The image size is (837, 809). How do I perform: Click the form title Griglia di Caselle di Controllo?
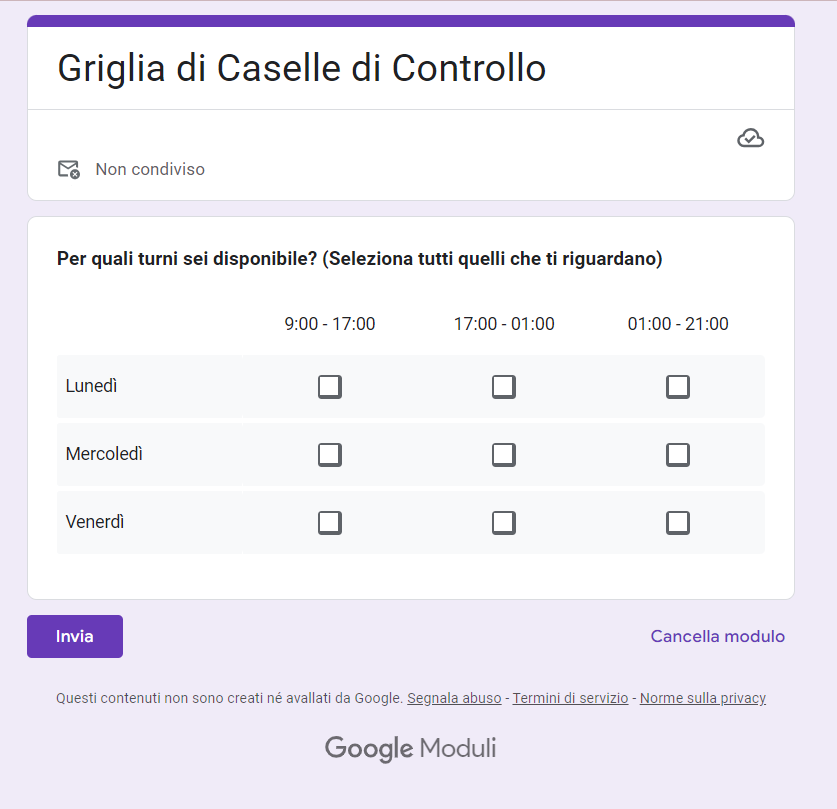tap(301, 68)
